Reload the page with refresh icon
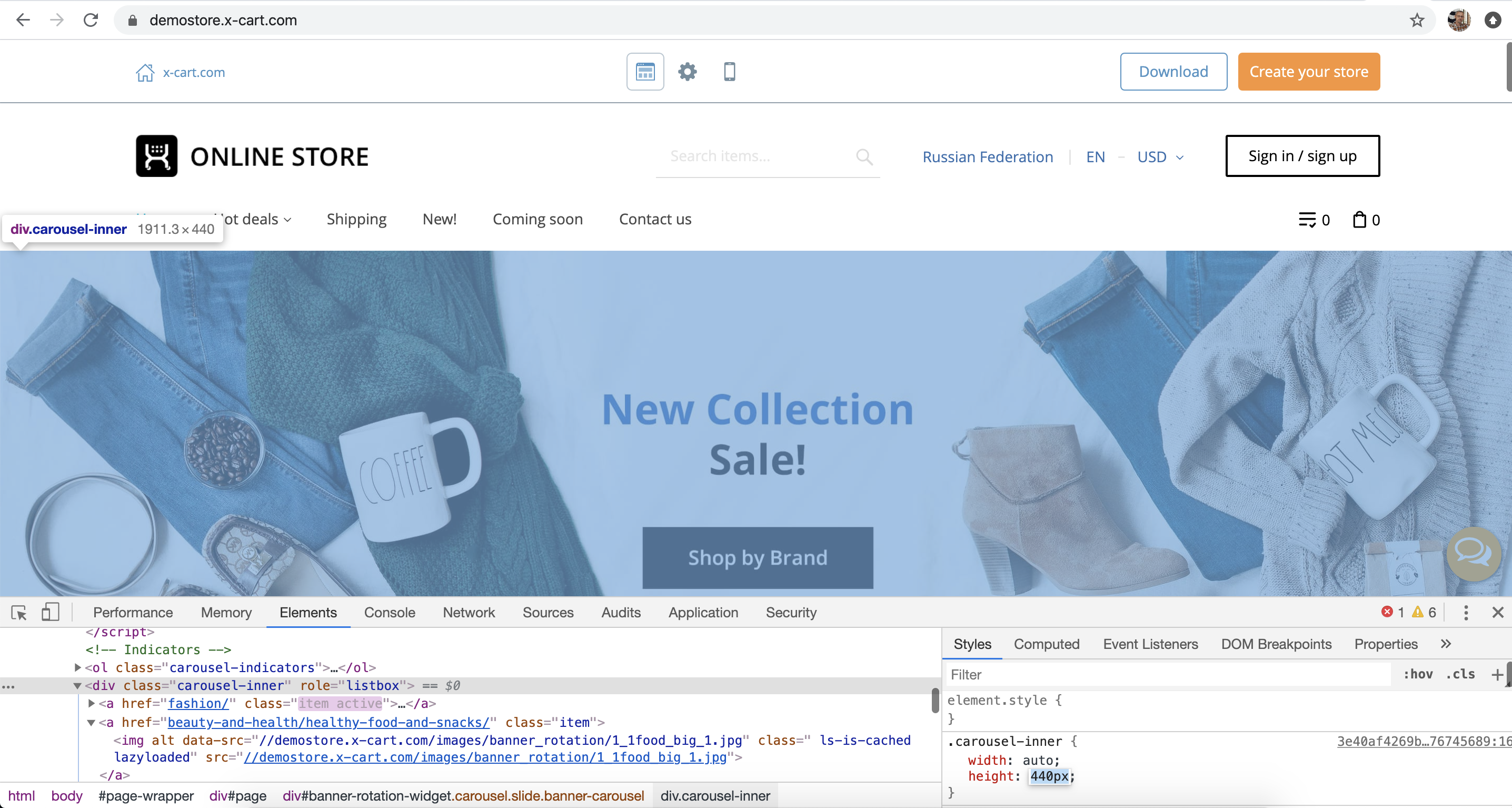The width and height of the screenshot is (1512, 808). click(x=91, y=20)
